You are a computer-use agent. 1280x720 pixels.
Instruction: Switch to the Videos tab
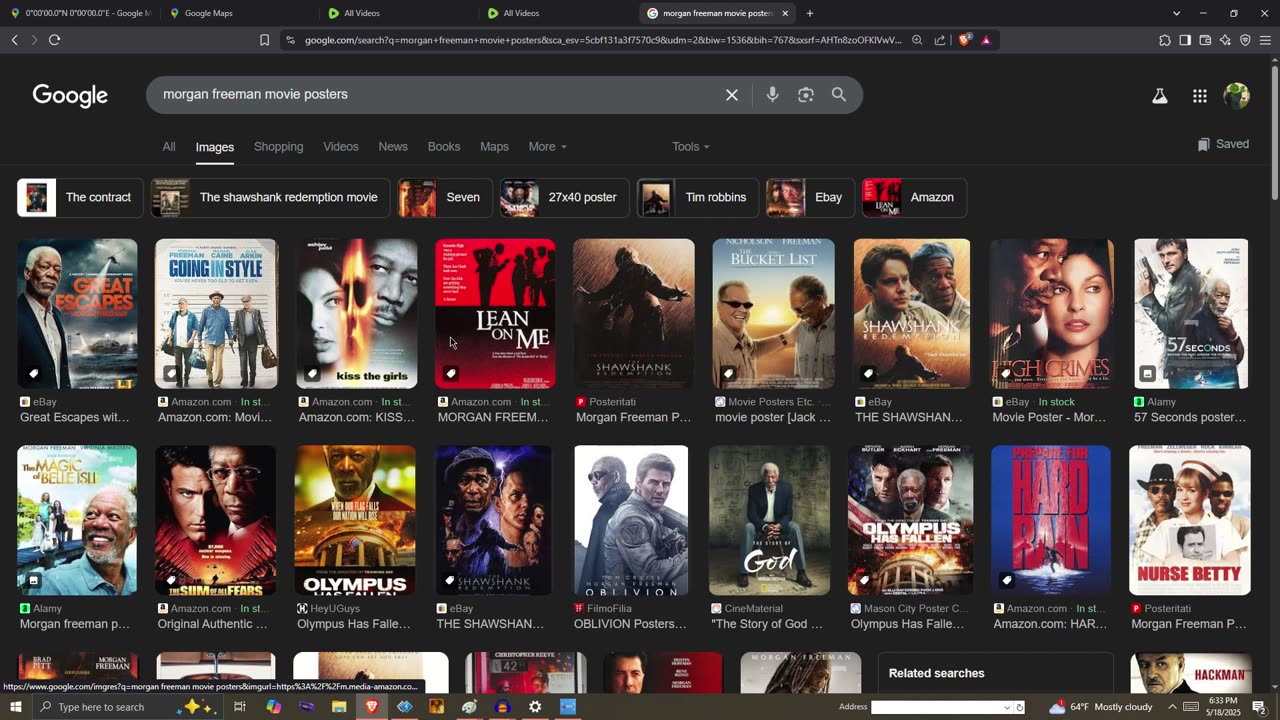click(340, 146)
